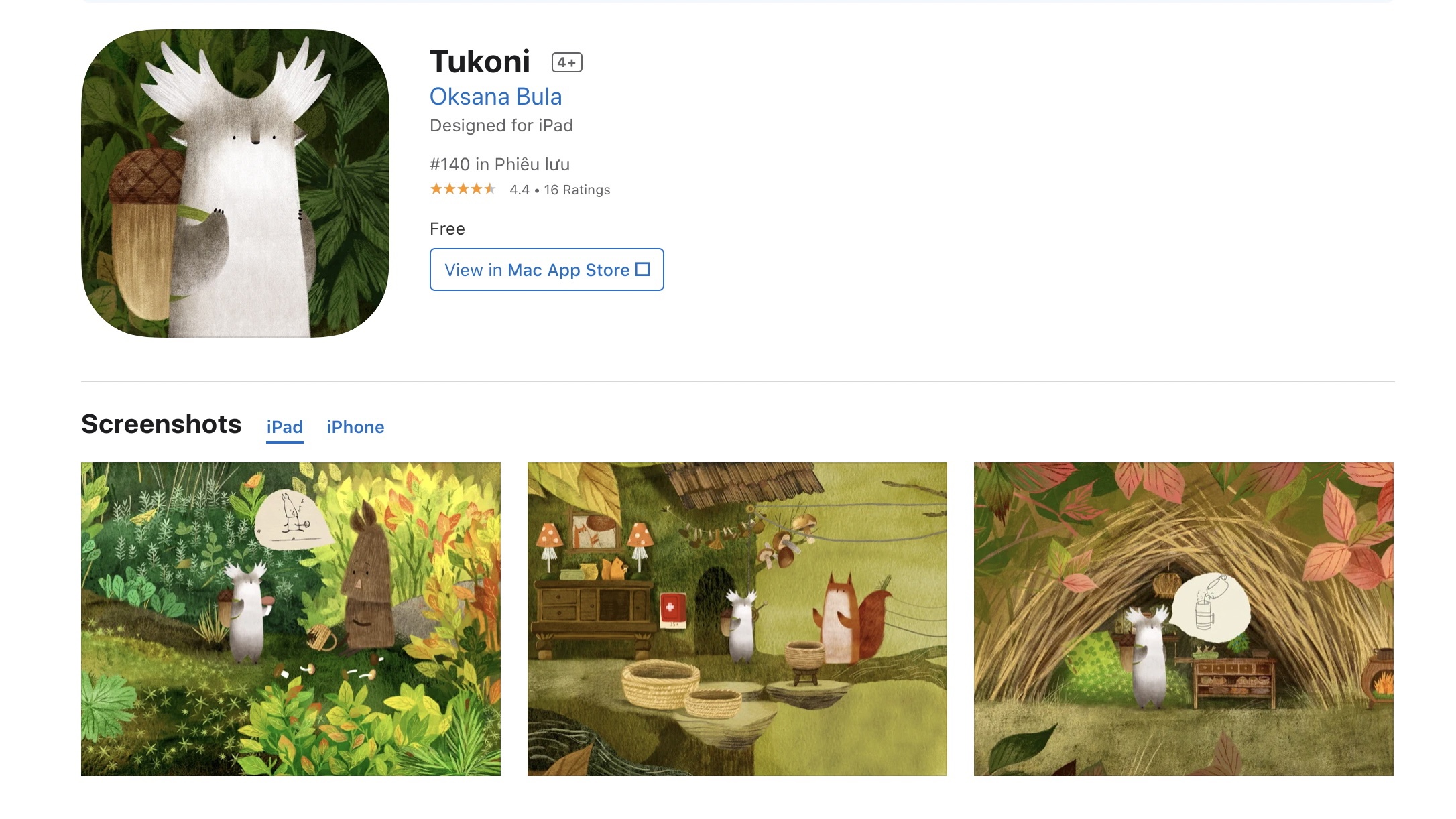Click the Tukoni app title

[x=480, y=62]
